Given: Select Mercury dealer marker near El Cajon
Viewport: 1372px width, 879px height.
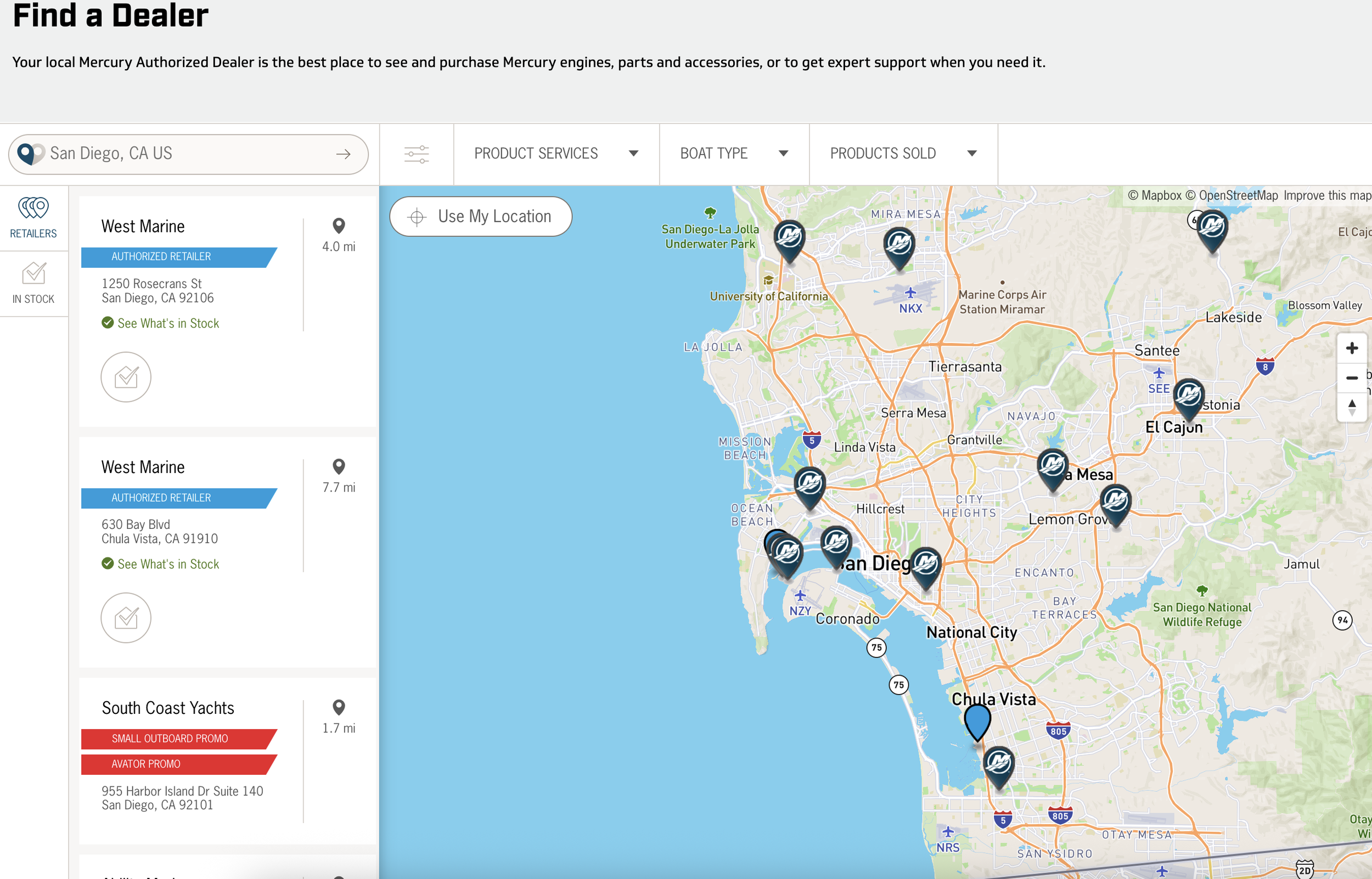Looking at the screenshot, I should [x=1189, y=395].
